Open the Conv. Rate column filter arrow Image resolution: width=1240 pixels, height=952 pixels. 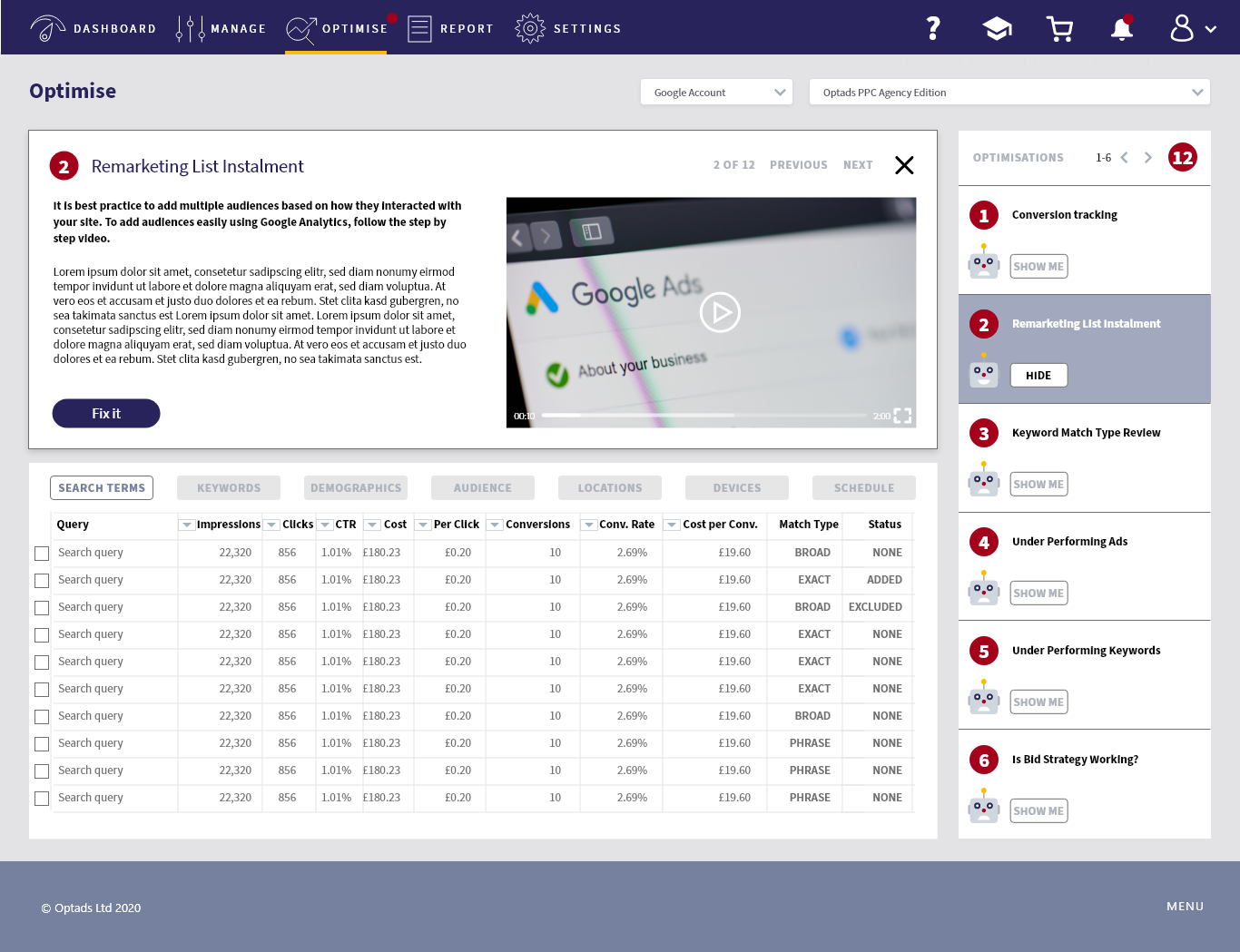click(589, 525)
